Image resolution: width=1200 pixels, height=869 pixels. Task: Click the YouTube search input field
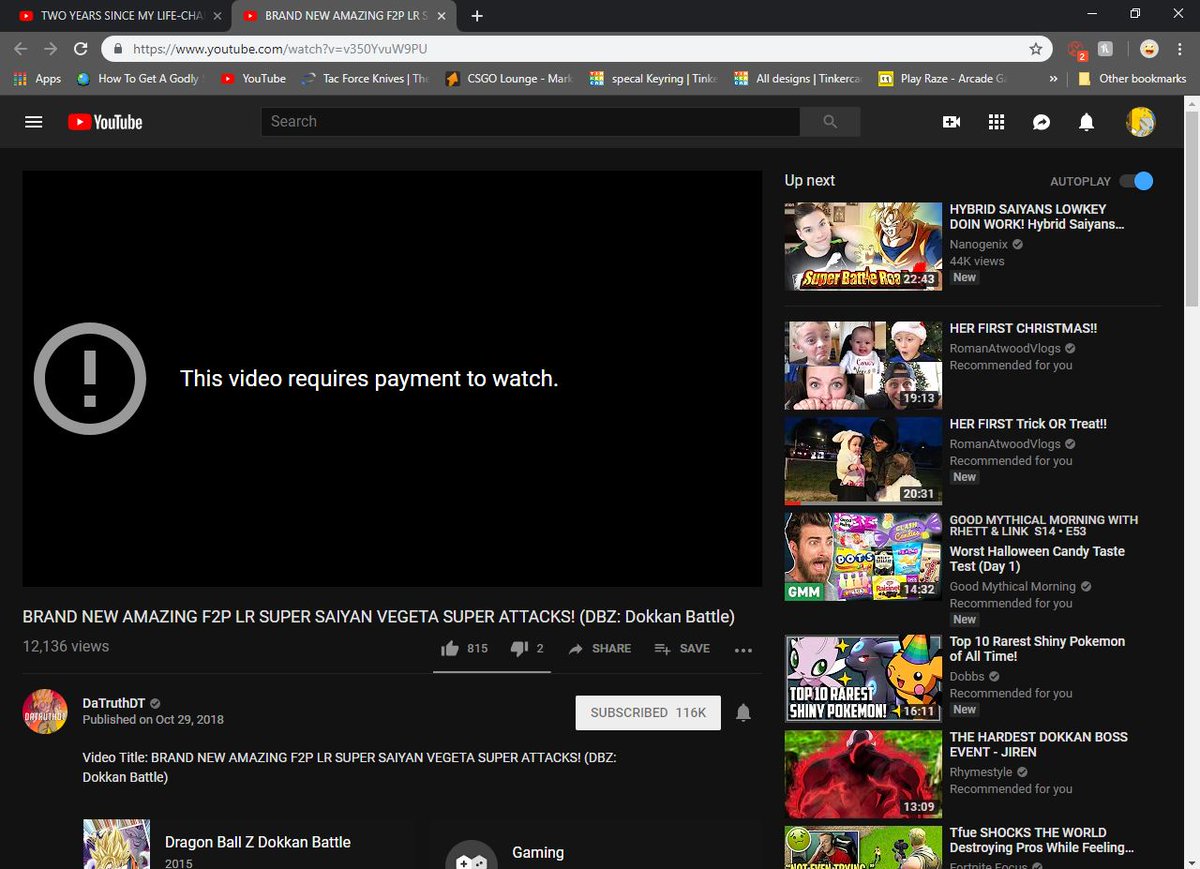pyautogui.click(x=530, y=122)
